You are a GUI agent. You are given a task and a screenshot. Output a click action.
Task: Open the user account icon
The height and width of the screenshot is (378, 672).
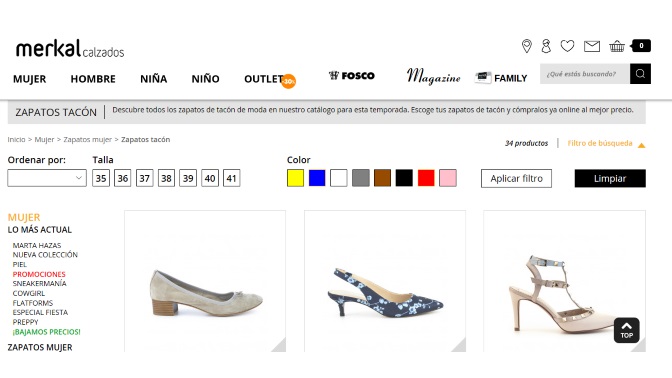pyautogui.click(x=546, y=46)
